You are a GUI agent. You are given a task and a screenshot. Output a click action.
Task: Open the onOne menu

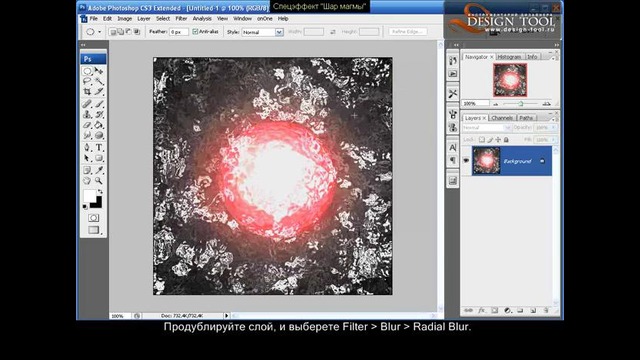(x=264, y=19)
